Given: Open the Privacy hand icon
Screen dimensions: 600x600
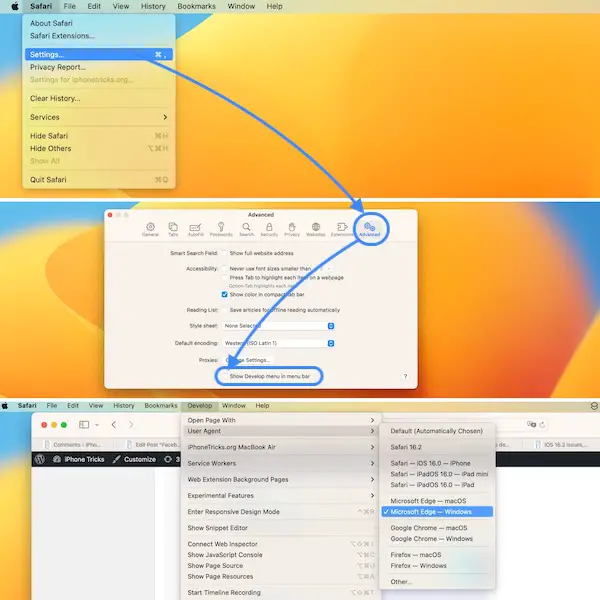Looking at the screenshot, I should (292, 230).
